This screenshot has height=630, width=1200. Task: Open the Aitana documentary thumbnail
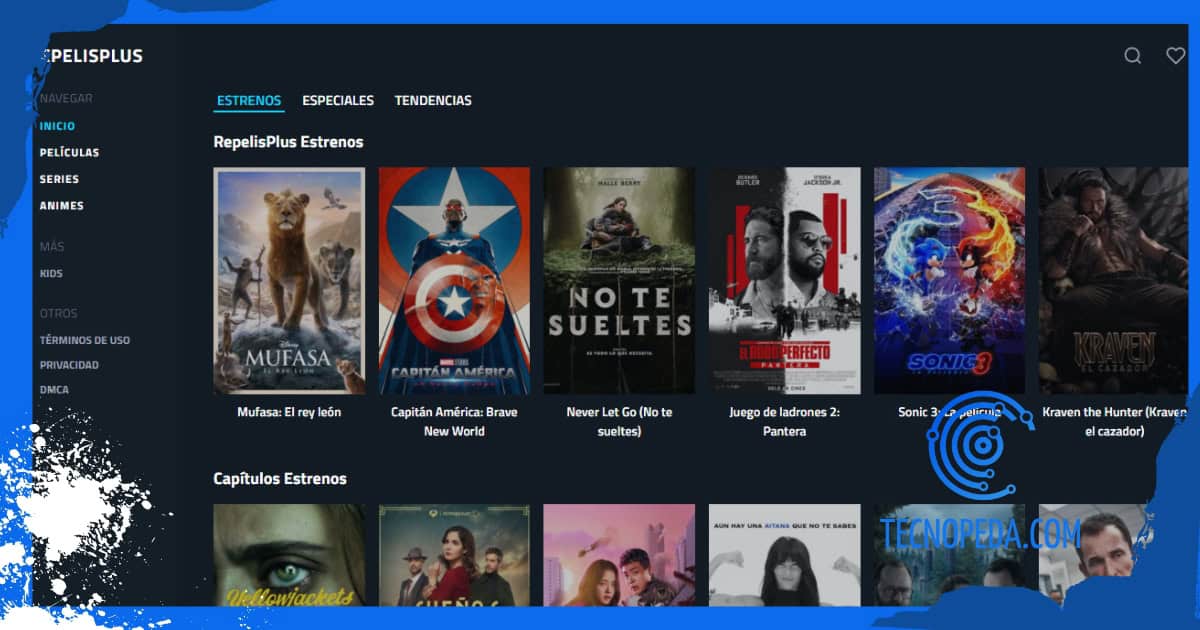(784, 555)
